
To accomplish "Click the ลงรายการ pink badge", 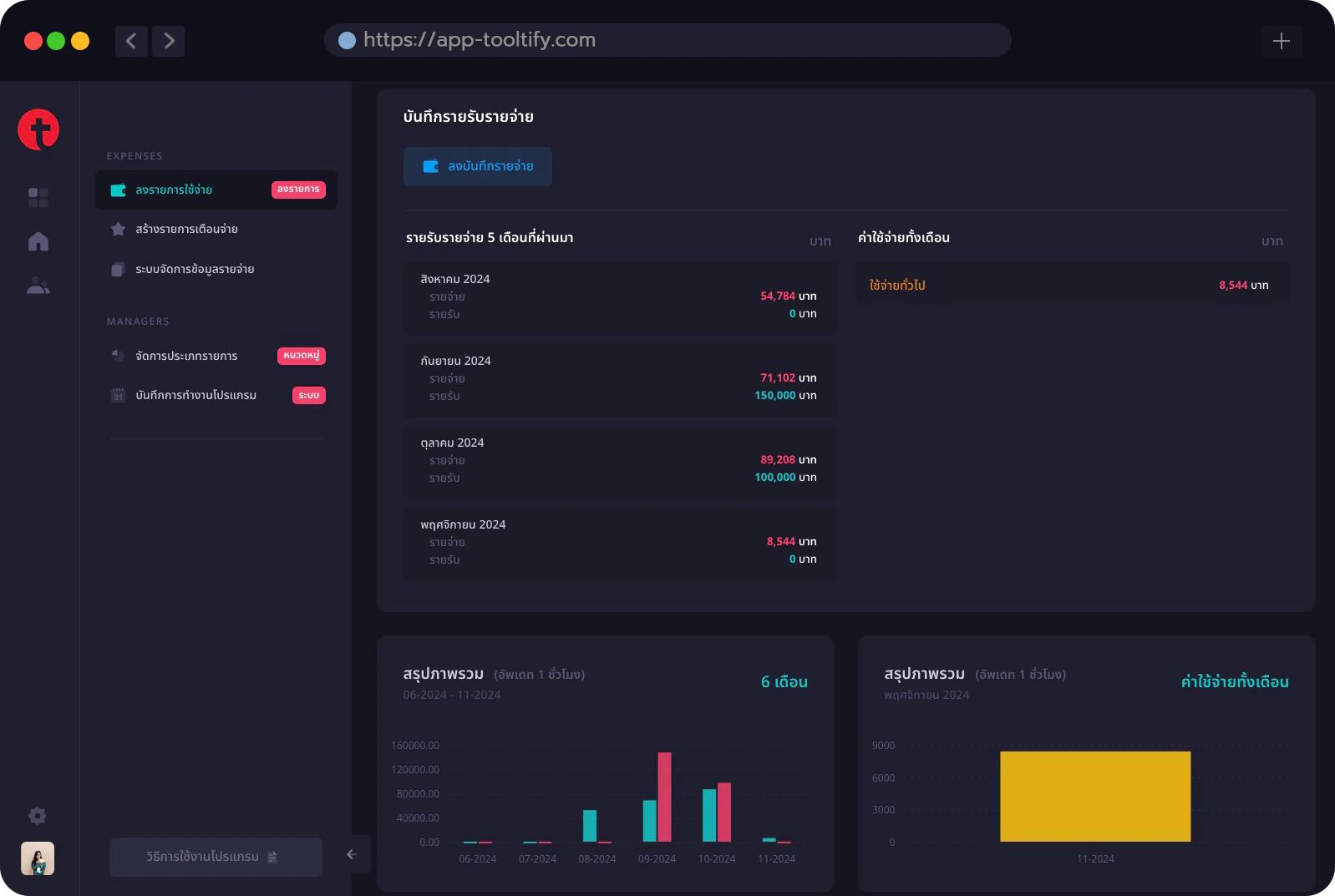I will 298,190.
